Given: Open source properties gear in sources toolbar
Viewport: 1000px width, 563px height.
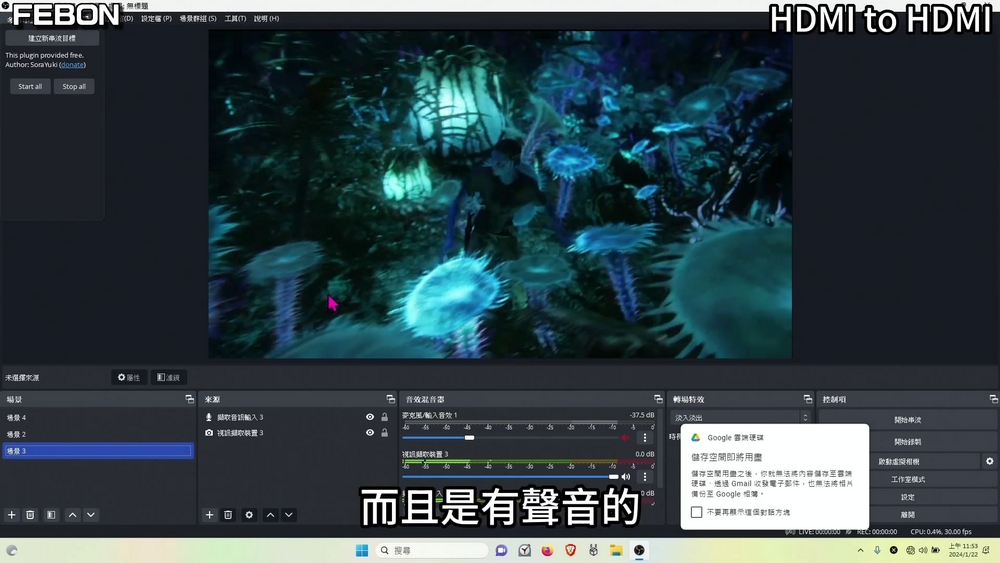Looking at the screenshot, I should tap(249, 515).
